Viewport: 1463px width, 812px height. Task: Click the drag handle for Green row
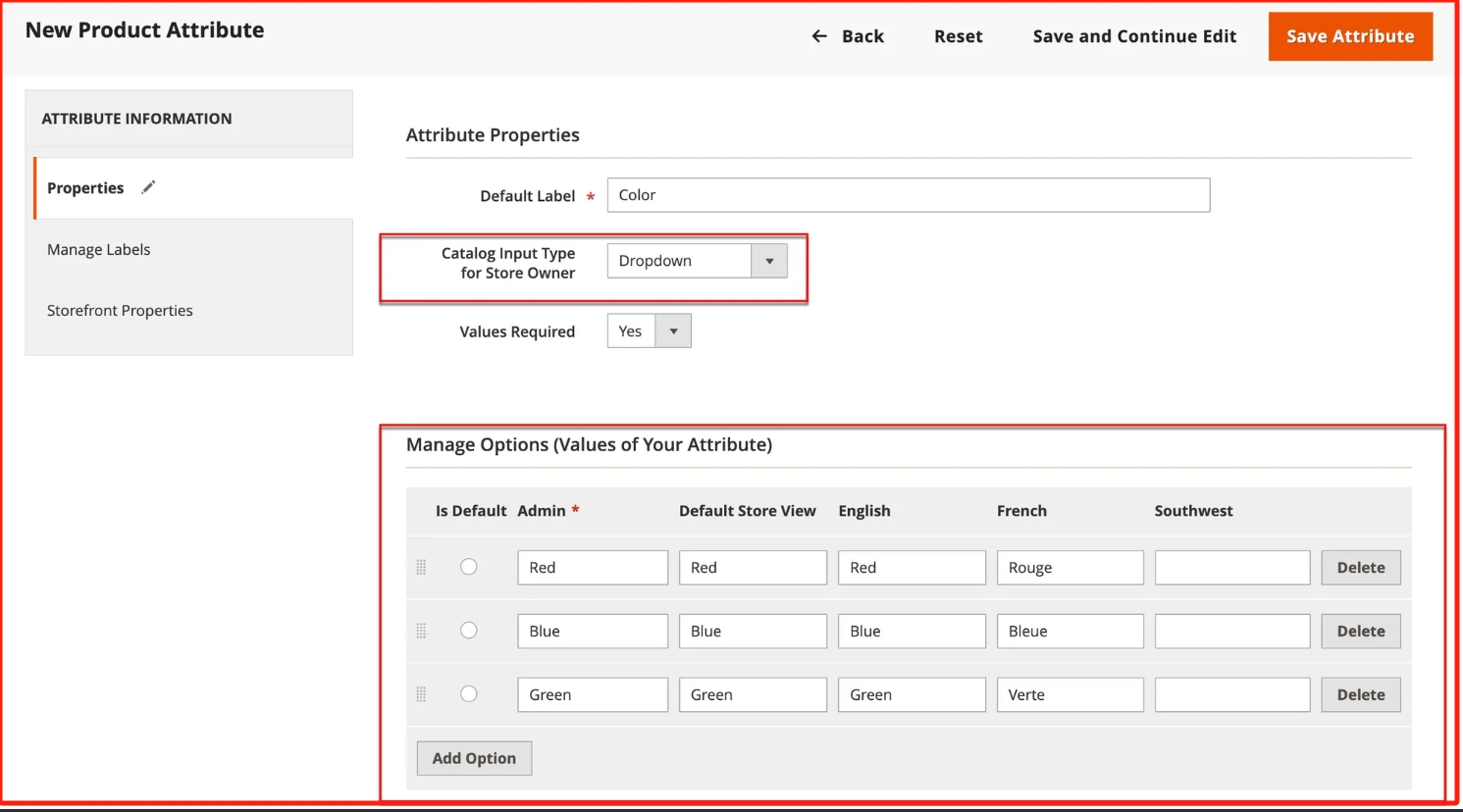click(x=421, y=694)
